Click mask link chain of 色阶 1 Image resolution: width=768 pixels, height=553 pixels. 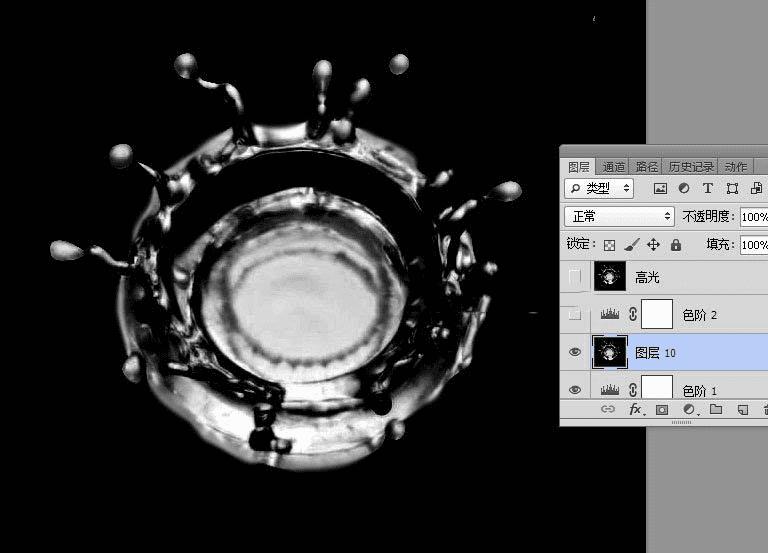632,390
